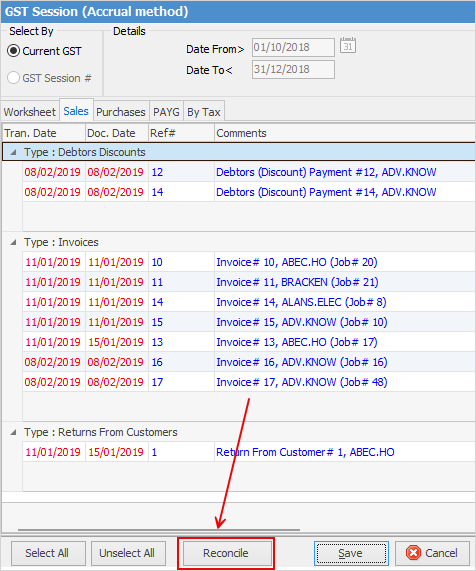476x571 pixels.
Task: Save the GST session
Action: (x=351, y=553)
